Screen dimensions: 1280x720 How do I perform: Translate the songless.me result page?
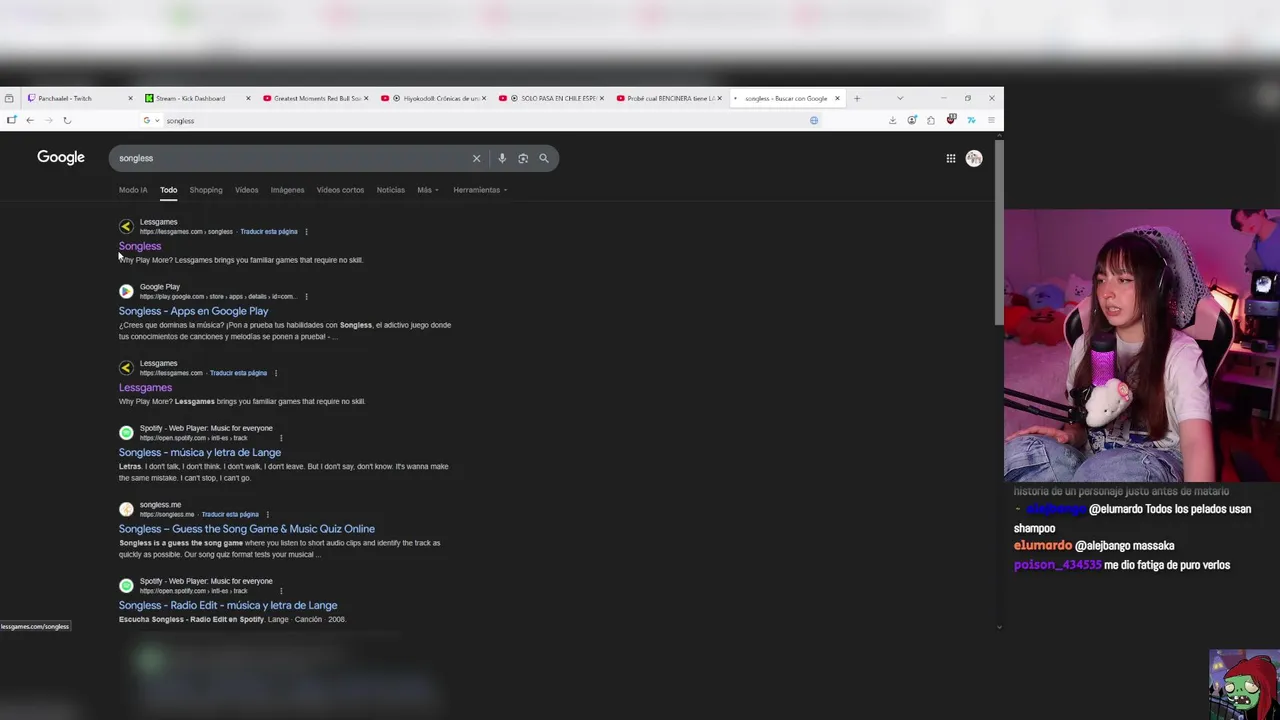point(230,515)
